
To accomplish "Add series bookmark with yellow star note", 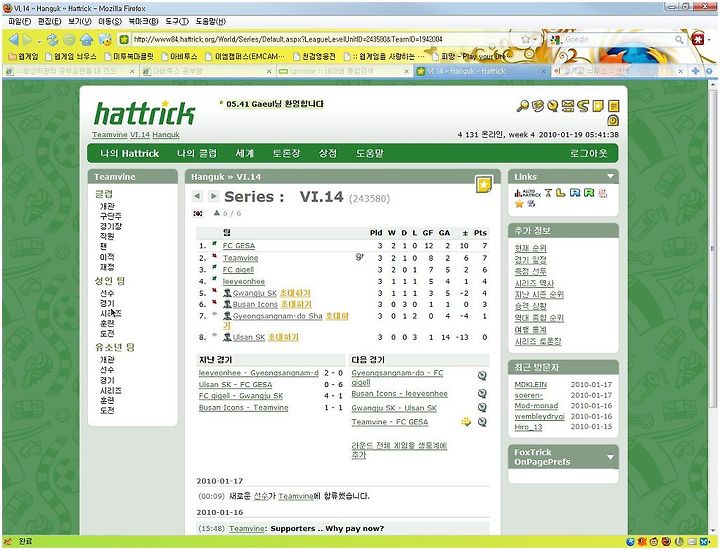I will (x=484, y=185).
